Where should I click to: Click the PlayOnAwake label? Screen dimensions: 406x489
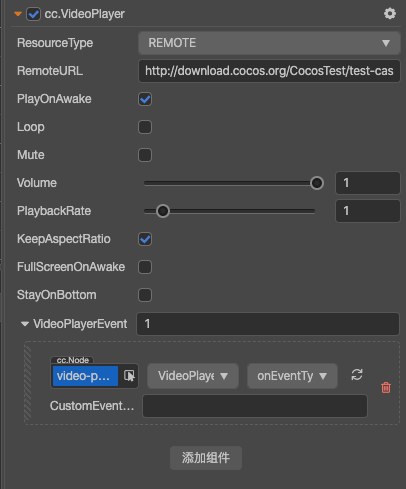[x=54, y=99]
